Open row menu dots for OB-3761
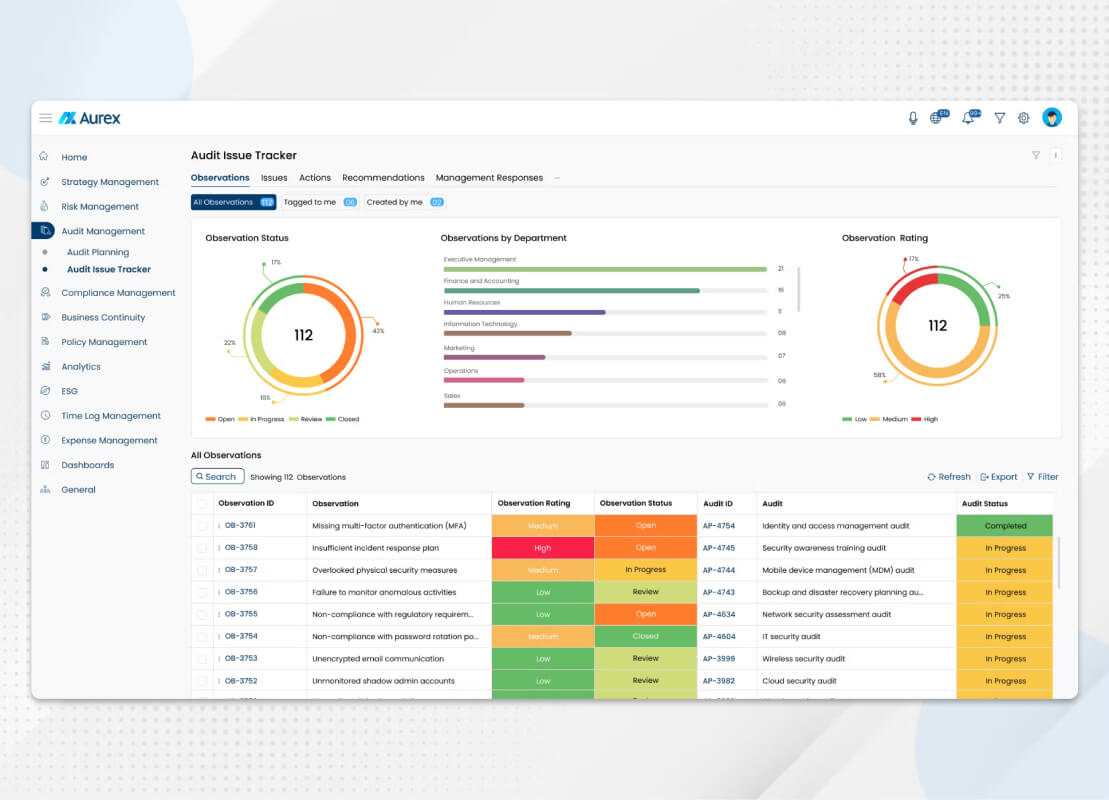1109x800 pixels. [219, 526]
